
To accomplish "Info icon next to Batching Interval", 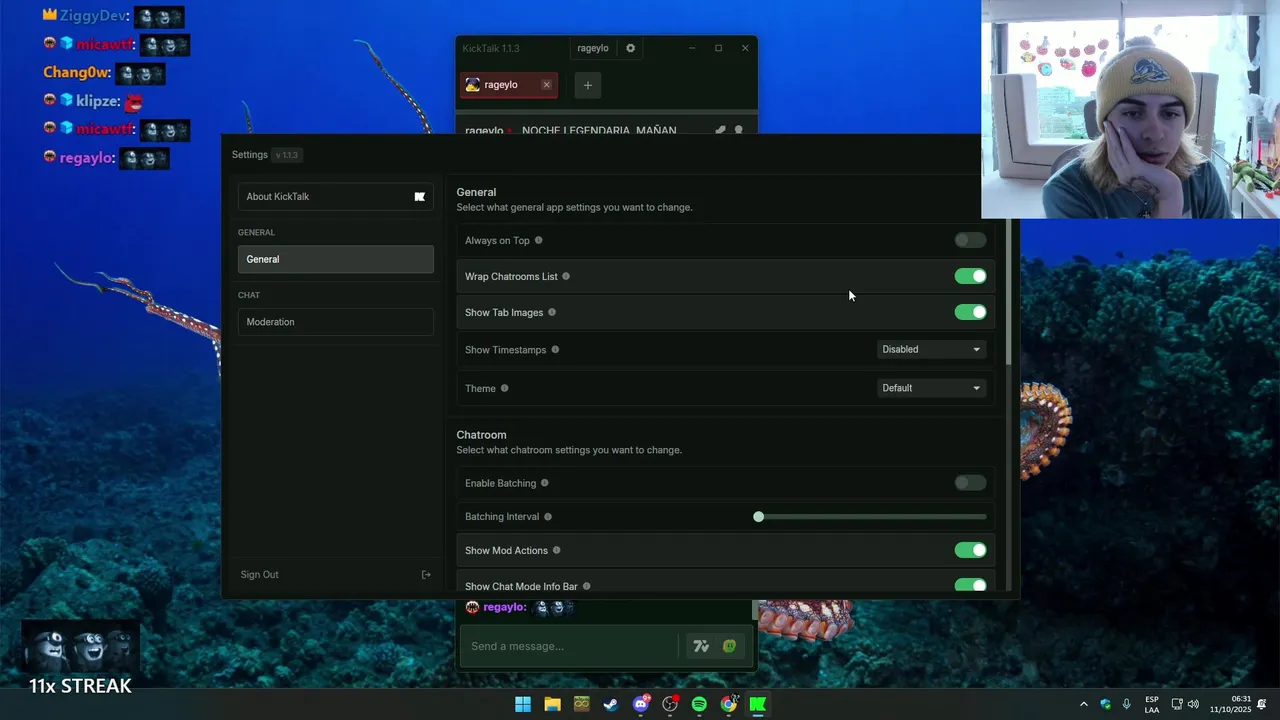I will coord(548,517).
